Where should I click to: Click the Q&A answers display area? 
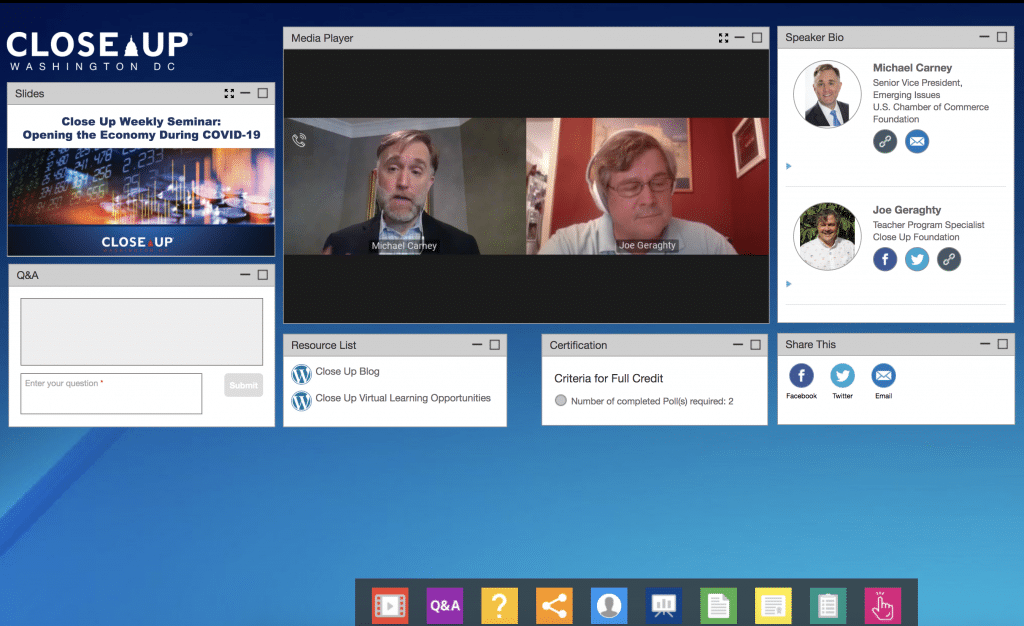coord(142,332)
